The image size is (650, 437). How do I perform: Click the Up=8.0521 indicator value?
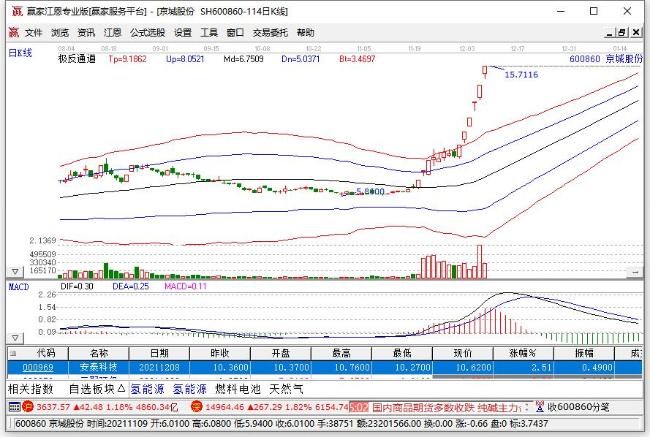click(185, 59)
